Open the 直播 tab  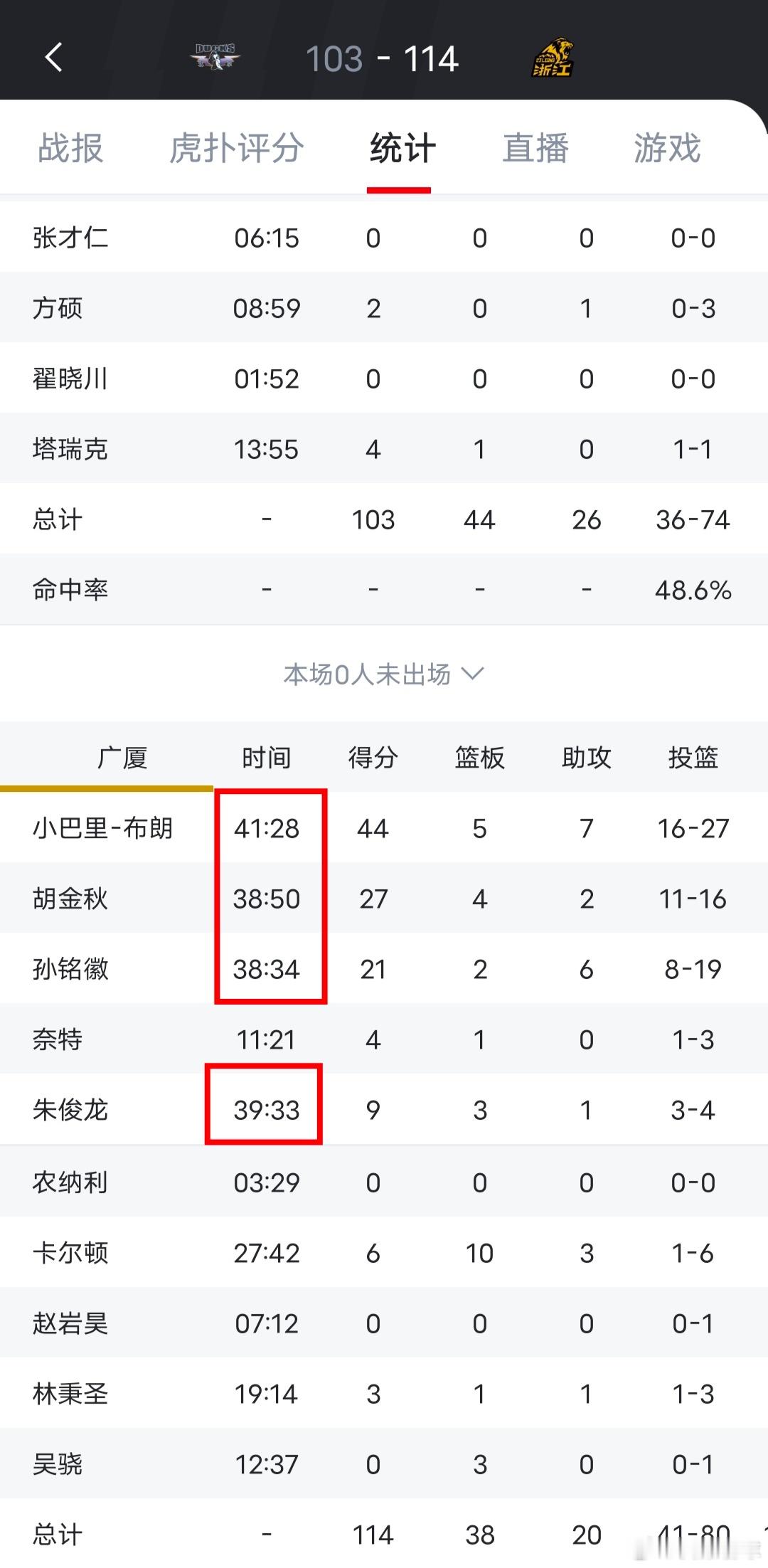click(x=535, y=148)
